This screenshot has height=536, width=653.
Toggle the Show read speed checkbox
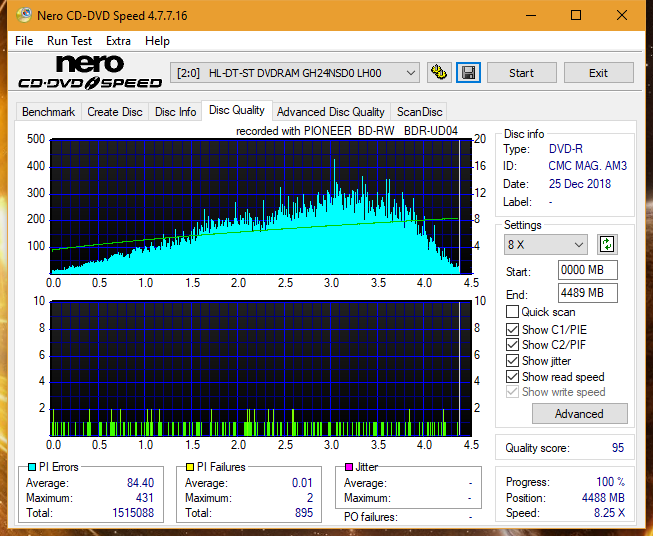[512, 376]
